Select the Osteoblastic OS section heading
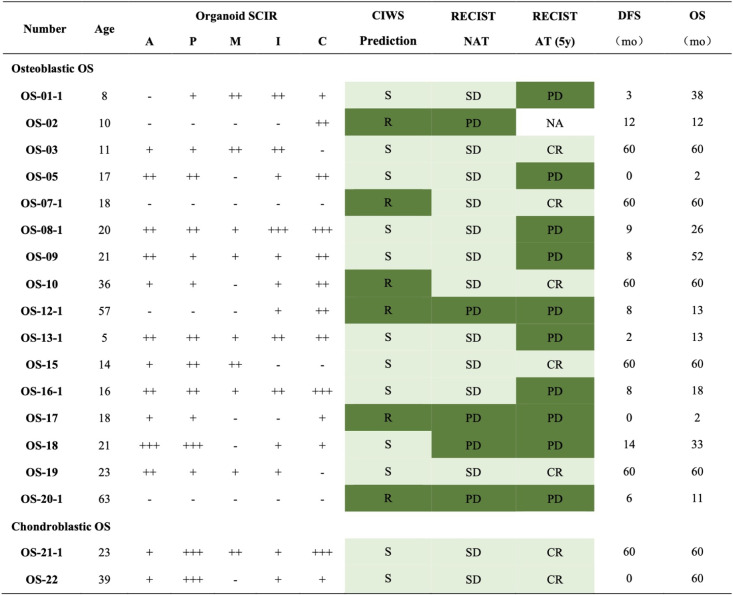This screenshot has width=733, height=595. (52, 69)
